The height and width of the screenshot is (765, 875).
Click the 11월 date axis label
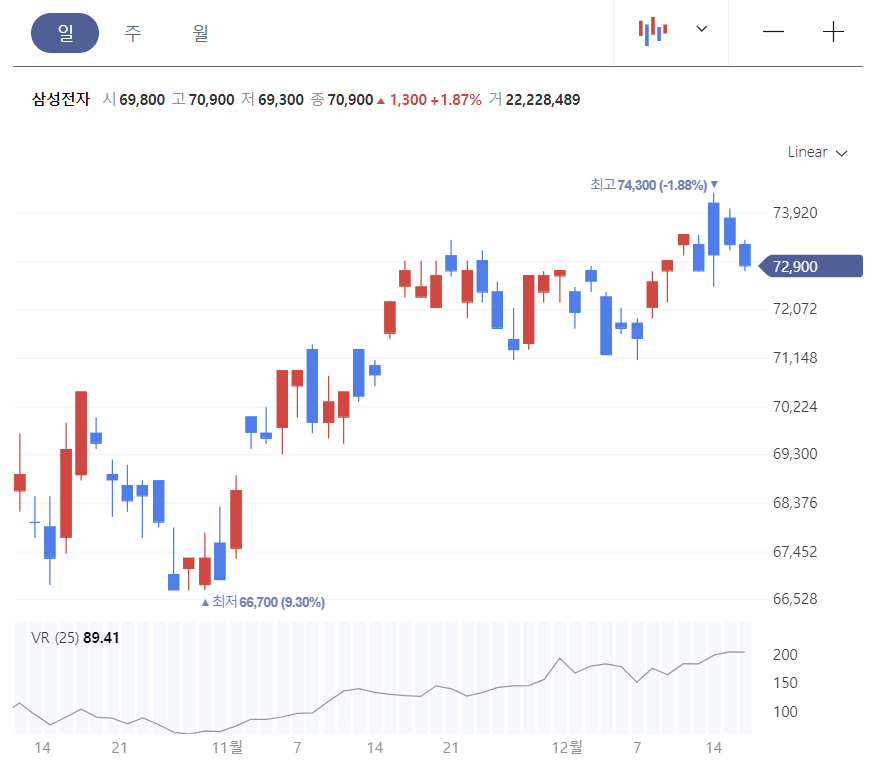(x=227, y=747)
